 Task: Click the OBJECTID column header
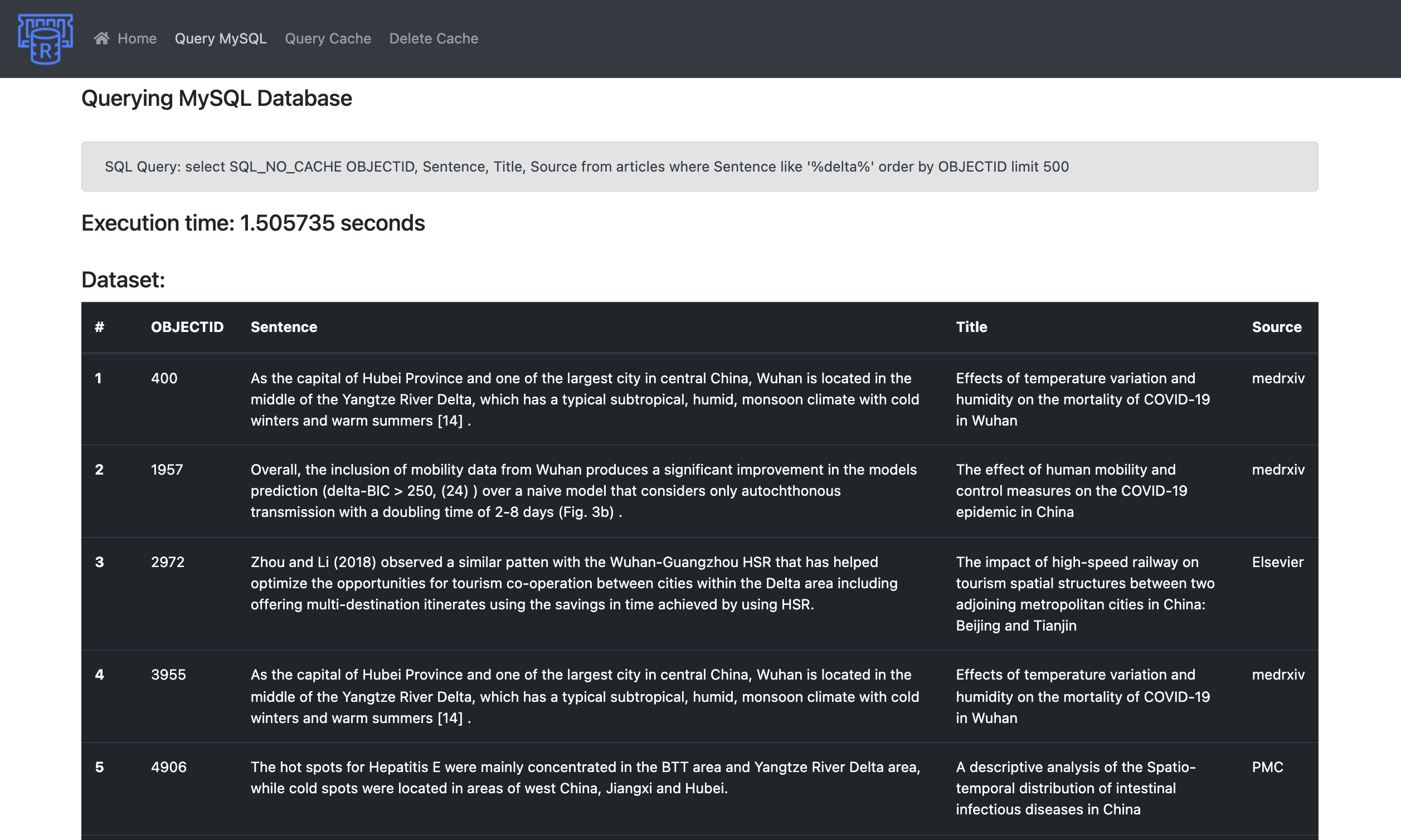[x=187, y=327]
